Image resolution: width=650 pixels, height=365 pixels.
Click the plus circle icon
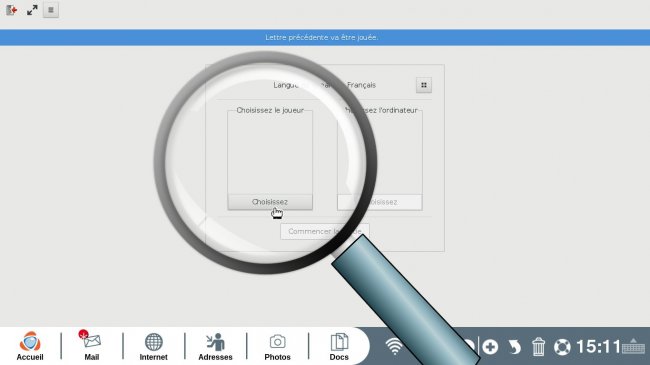point(490,347)
